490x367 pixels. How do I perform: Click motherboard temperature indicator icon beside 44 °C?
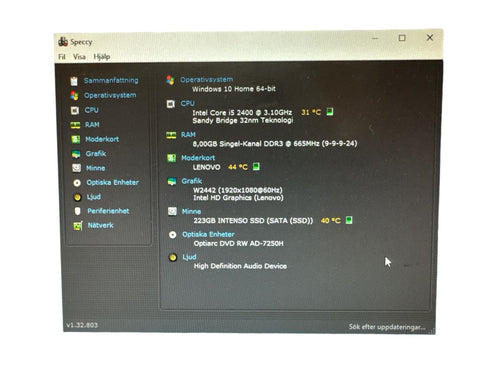point(256,166)
